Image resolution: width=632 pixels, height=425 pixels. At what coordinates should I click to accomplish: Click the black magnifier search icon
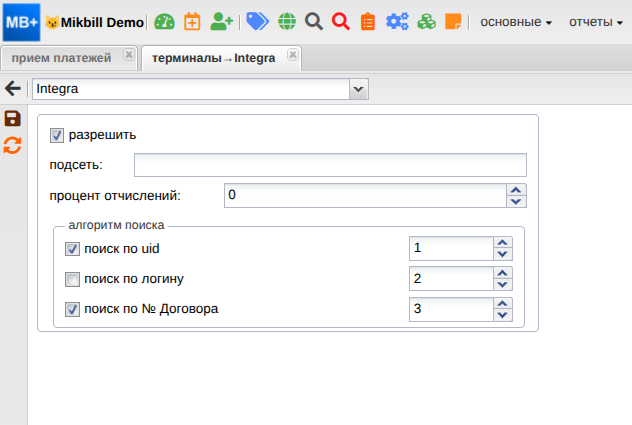[314, 21]
